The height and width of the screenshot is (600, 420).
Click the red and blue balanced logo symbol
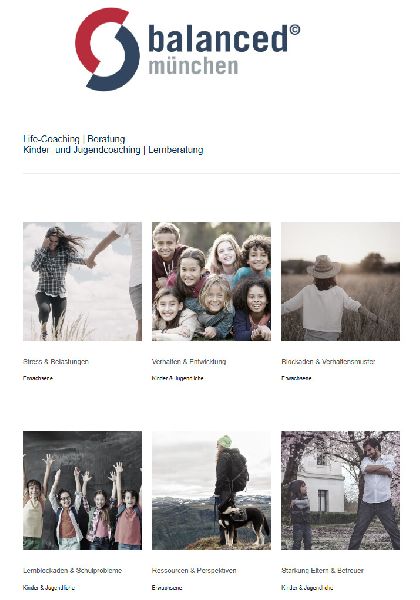tap(107, 49)
